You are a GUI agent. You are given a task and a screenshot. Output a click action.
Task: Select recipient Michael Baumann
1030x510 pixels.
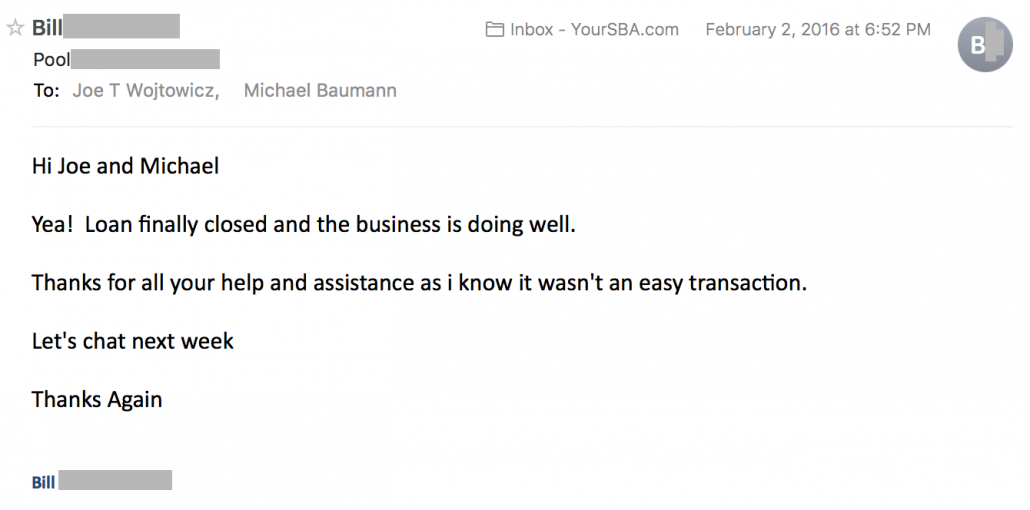(x=320, y=91)
